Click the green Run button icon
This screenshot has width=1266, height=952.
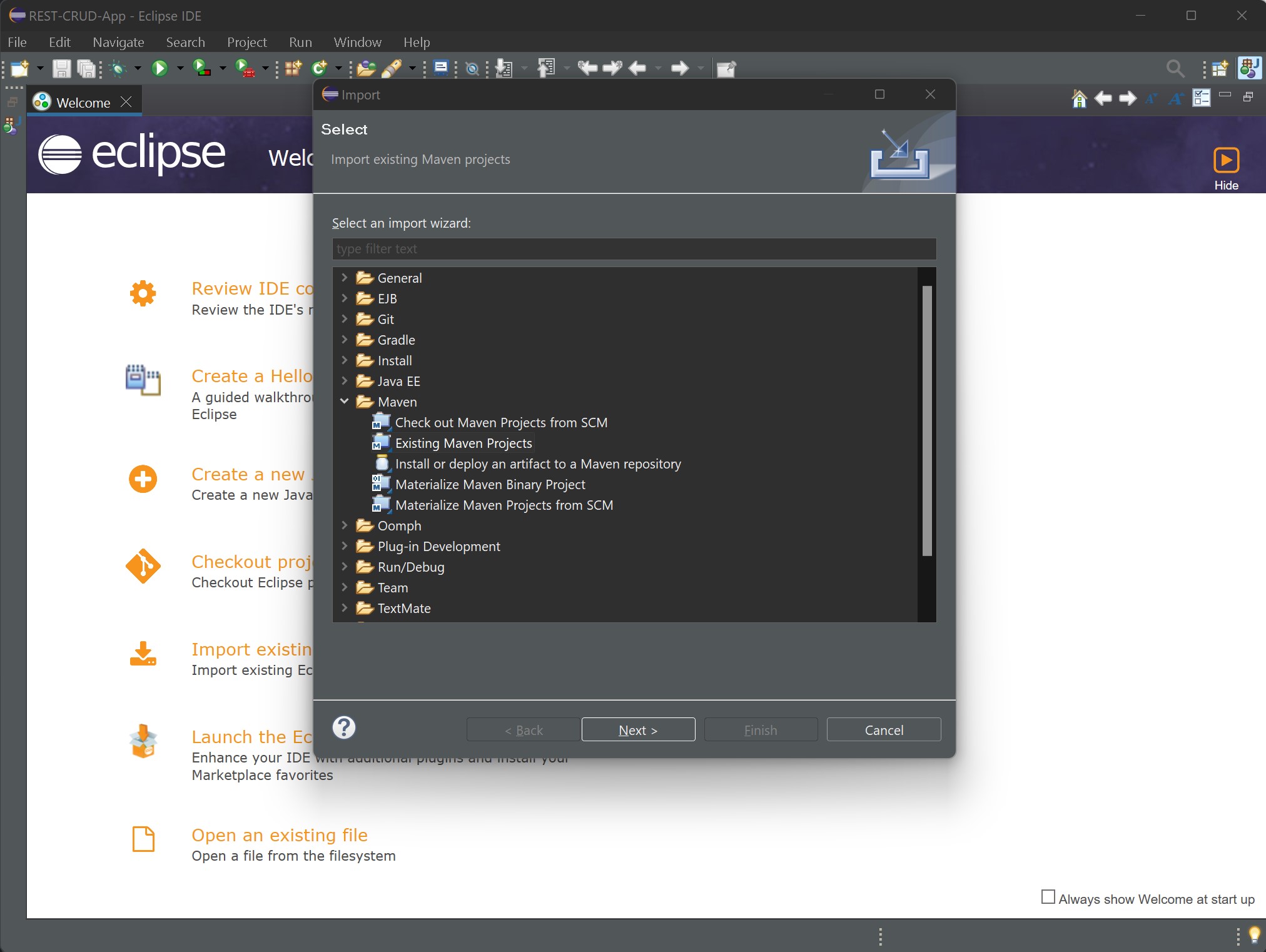160,68
